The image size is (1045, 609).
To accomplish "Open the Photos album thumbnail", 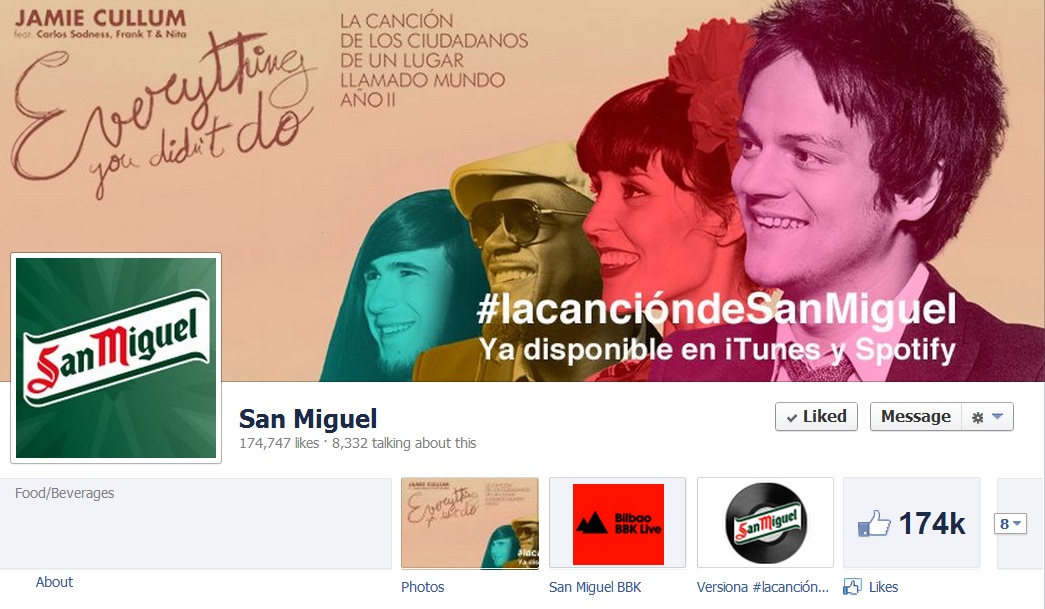I will [470, 523].
